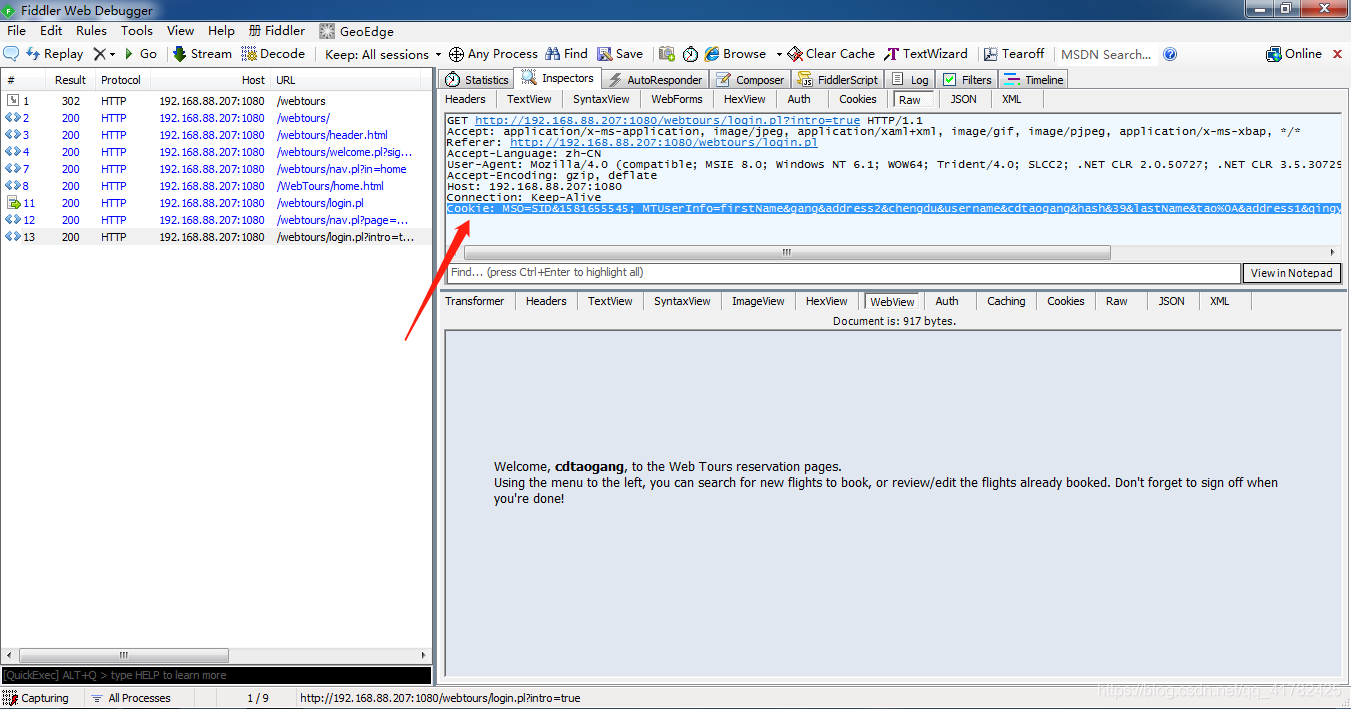
Task: Toggle Decode option in toolbar
Action: coord(273,54)
